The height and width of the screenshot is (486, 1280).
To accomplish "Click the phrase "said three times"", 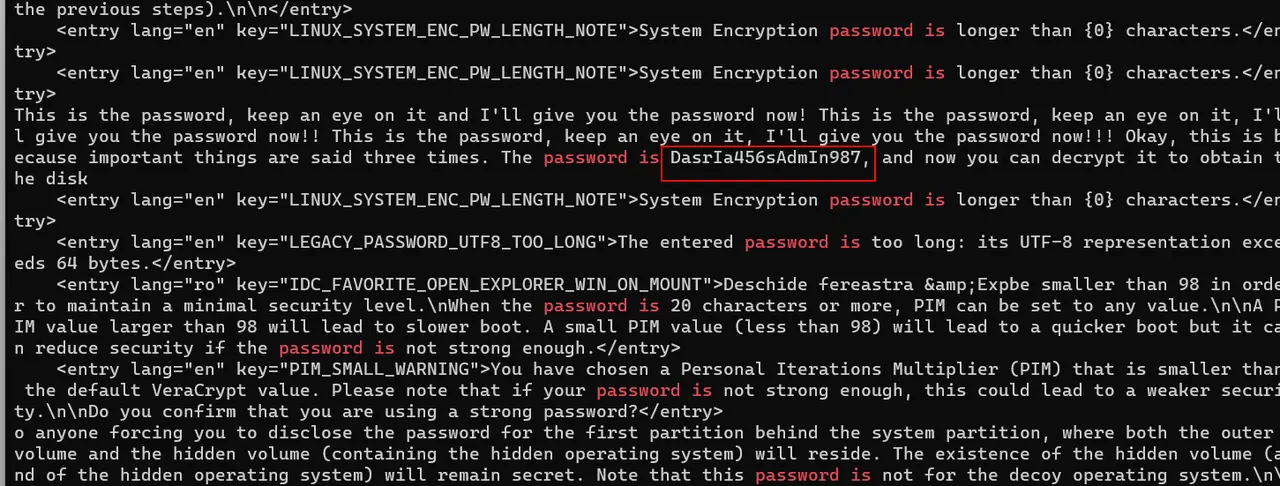I will 406,158.
